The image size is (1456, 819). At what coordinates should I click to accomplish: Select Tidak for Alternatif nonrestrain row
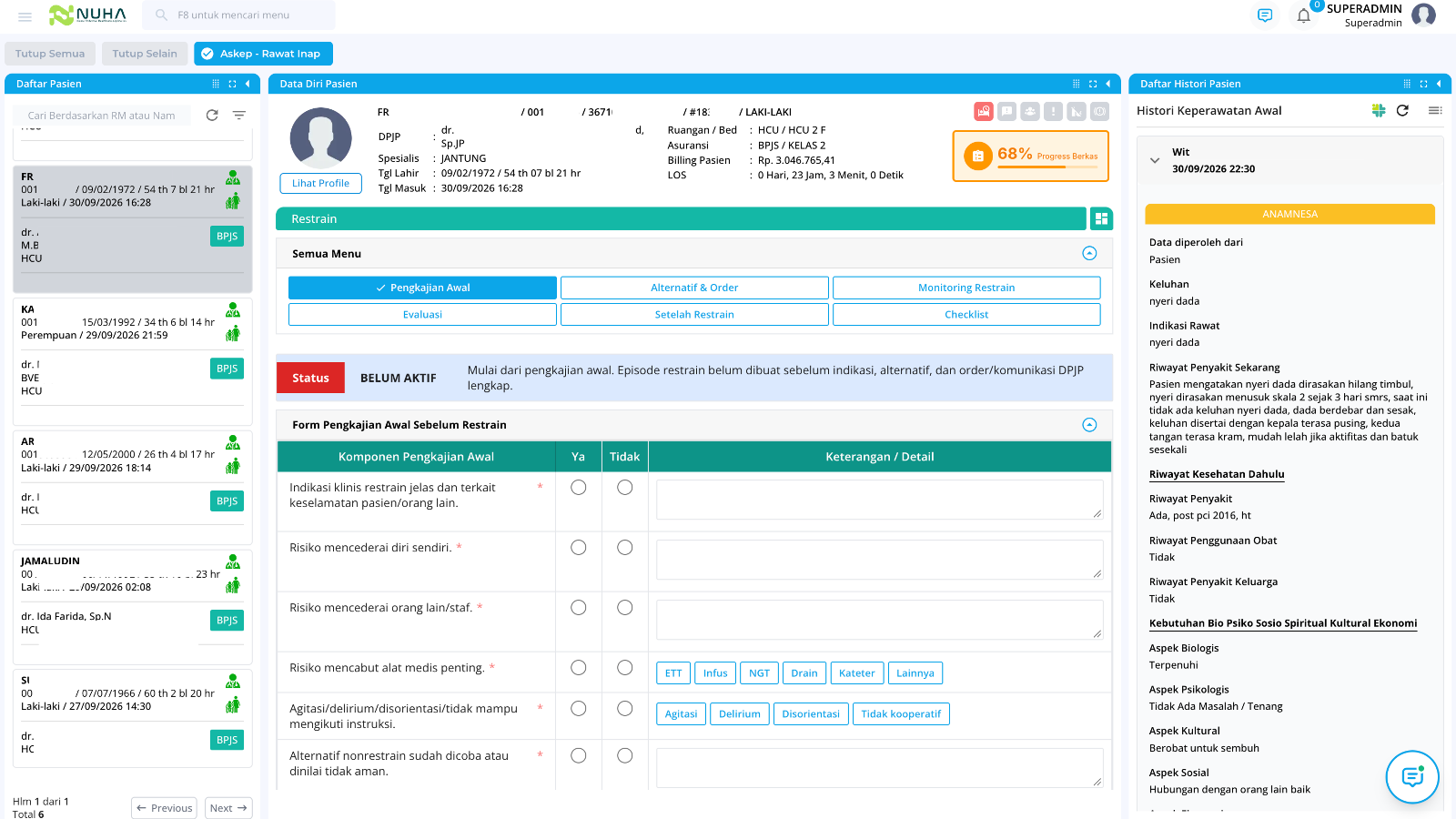(624, 755)
